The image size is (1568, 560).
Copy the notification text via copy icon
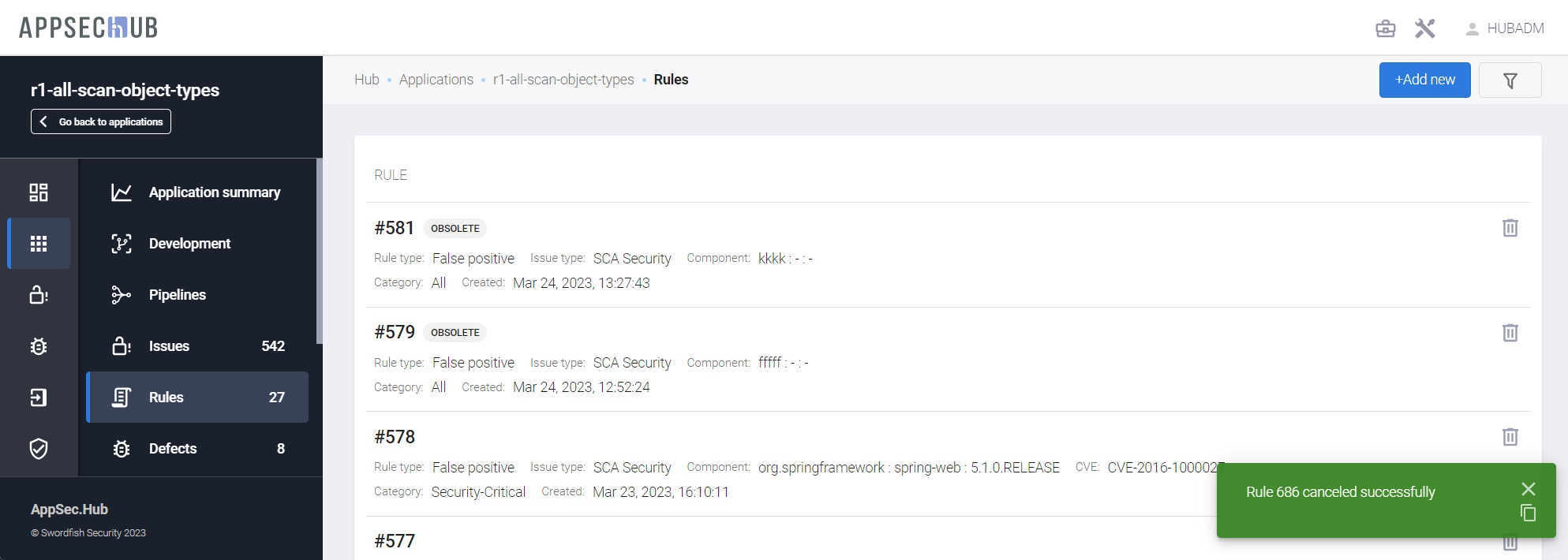pyautogui.click(x=1528, y=513)
